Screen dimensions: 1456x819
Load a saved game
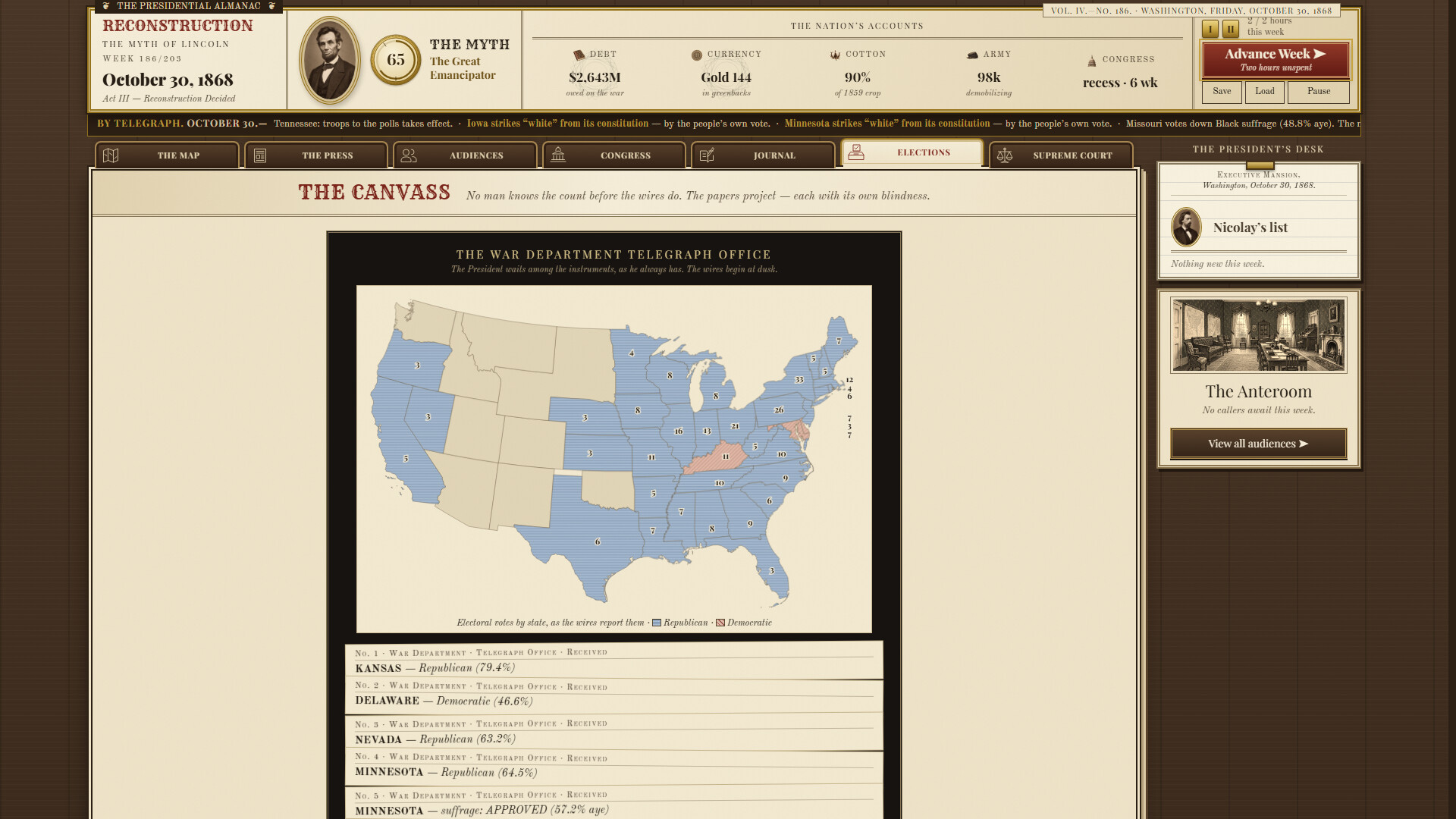[x=1265, y=92]
